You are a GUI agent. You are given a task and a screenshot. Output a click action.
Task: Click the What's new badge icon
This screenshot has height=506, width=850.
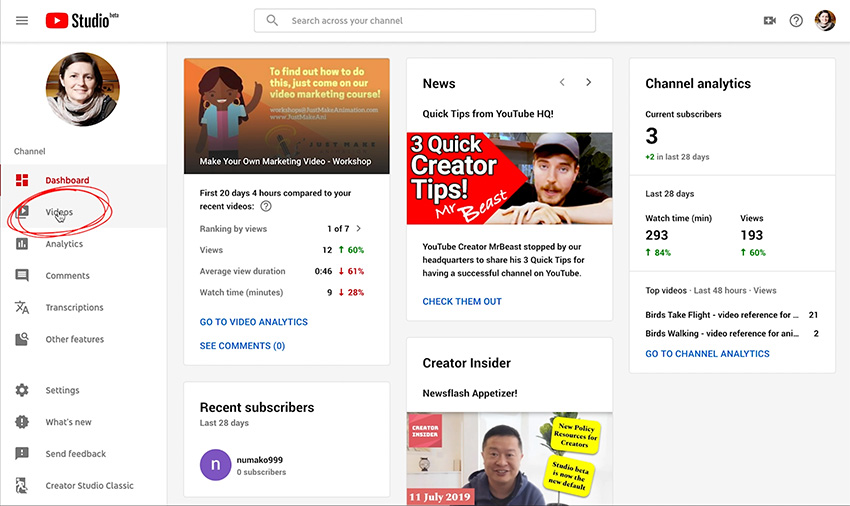[22, 421]
